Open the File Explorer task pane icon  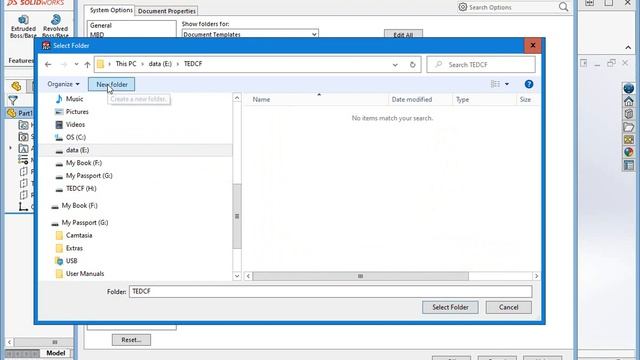tap(629, 127)
